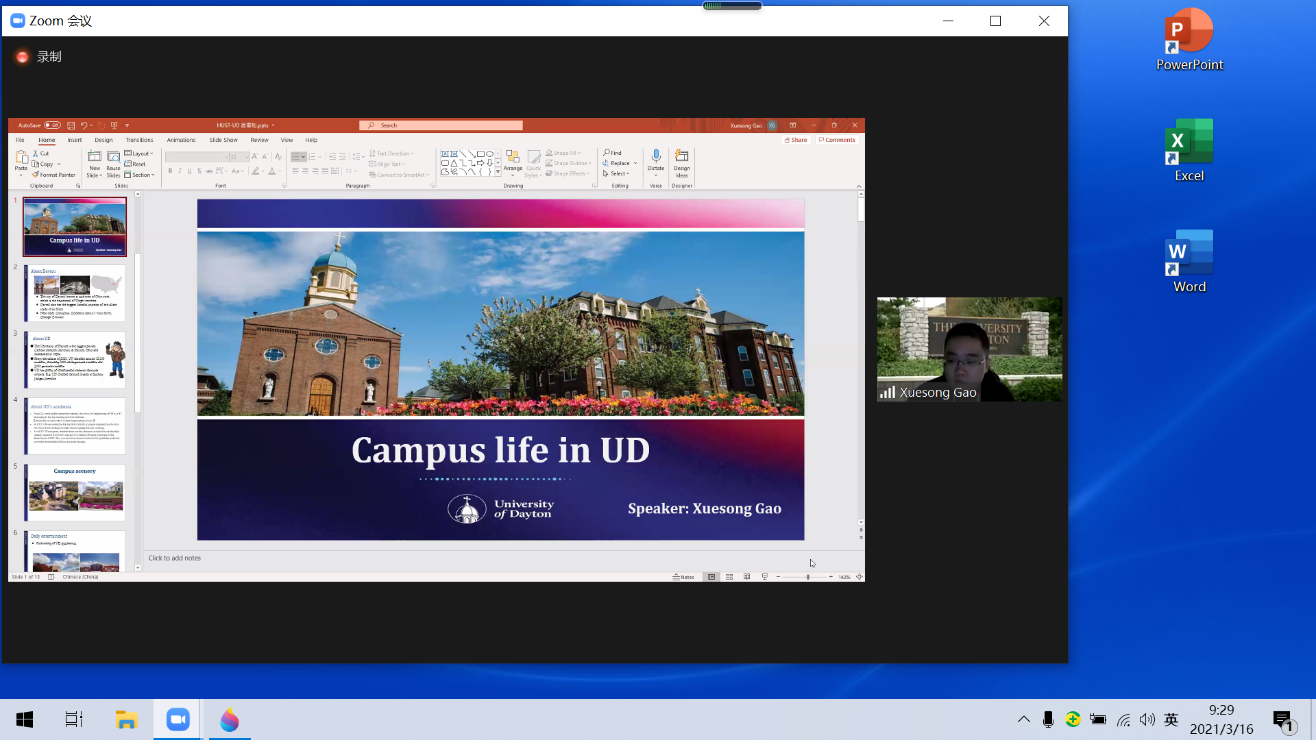Select the About Dayton slide 2 thumbnail

point(76,294)
